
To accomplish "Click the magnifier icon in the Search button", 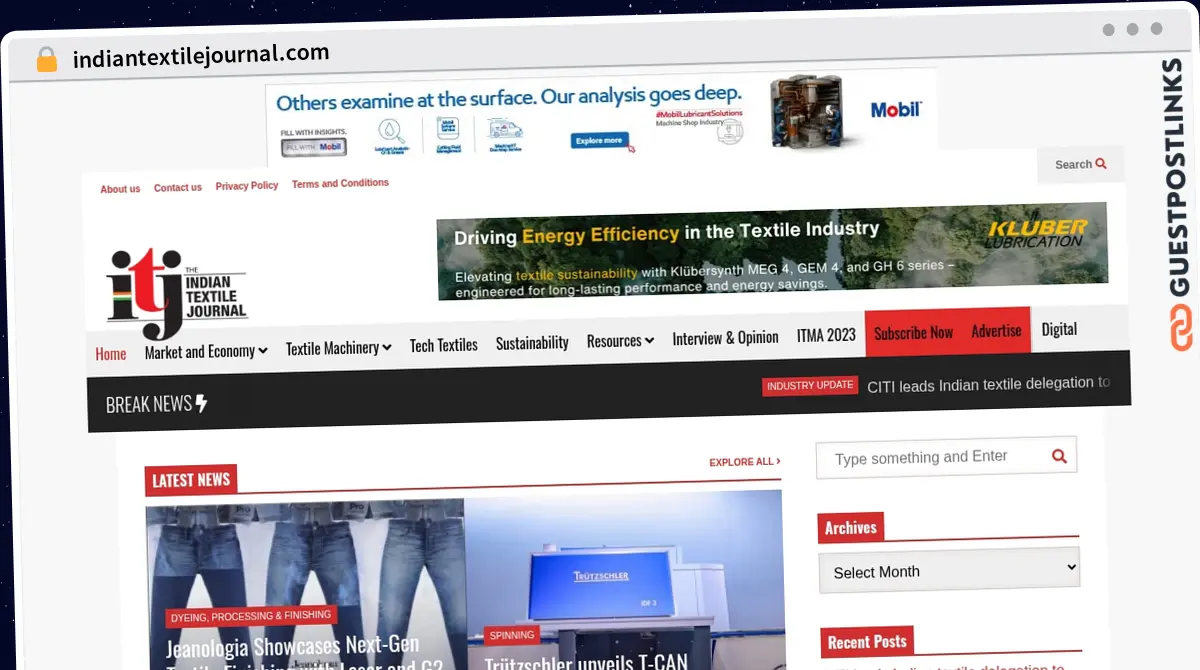I will (x=1101, y=163).
